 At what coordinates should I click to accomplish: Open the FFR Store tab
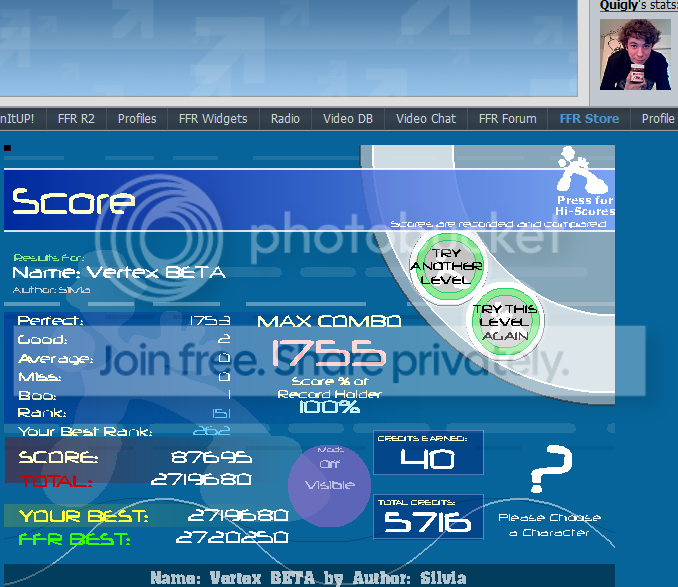(x=589, y=119)
